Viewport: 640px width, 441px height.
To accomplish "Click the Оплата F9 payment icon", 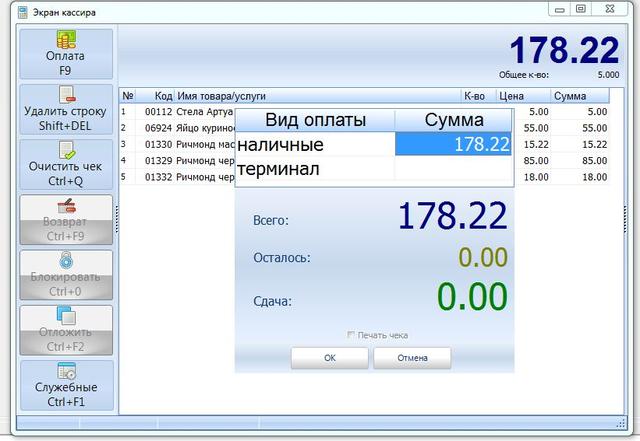I will point(67,40).
